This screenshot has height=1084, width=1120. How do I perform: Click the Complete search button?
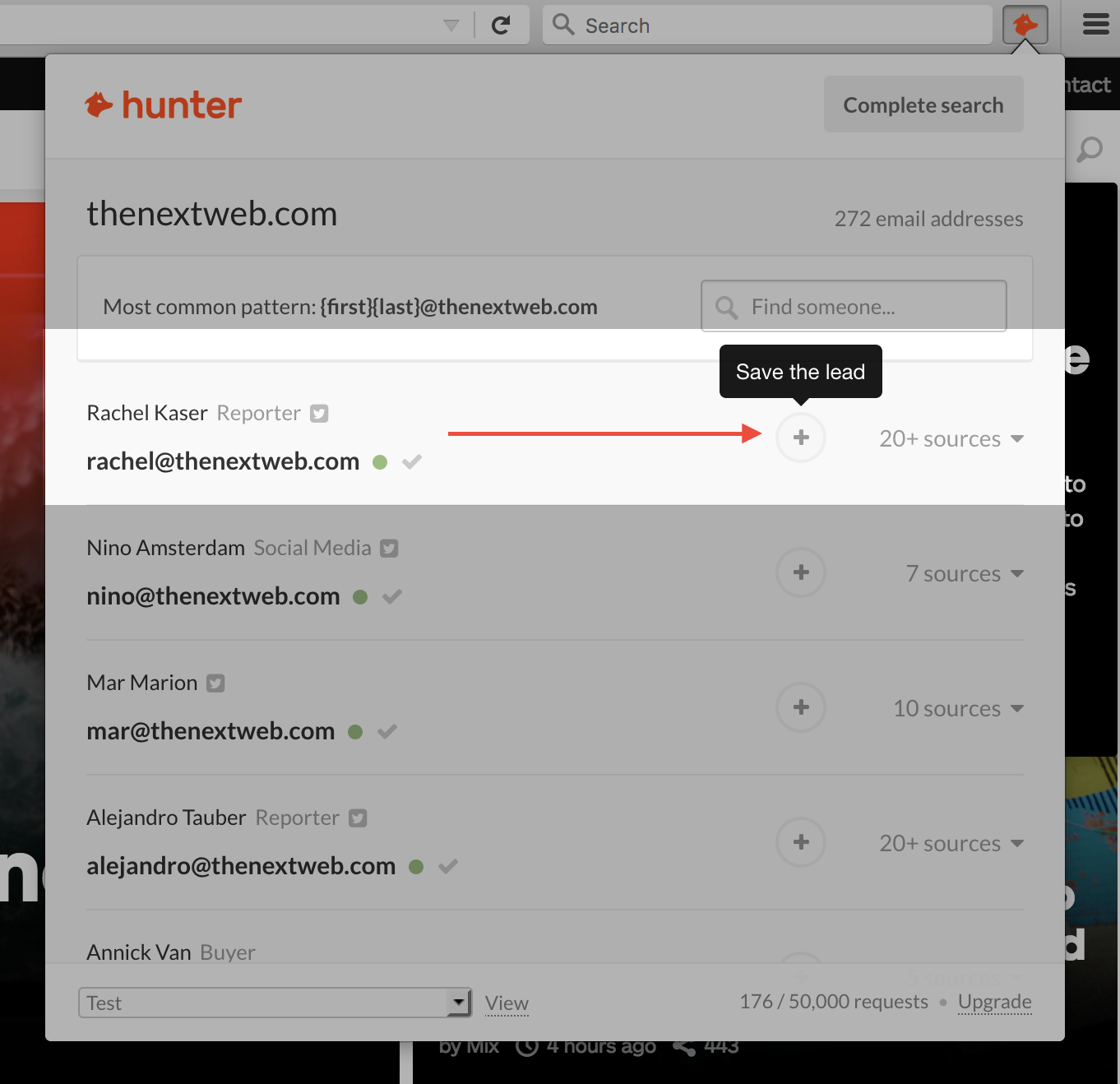[x=923, y=104]
